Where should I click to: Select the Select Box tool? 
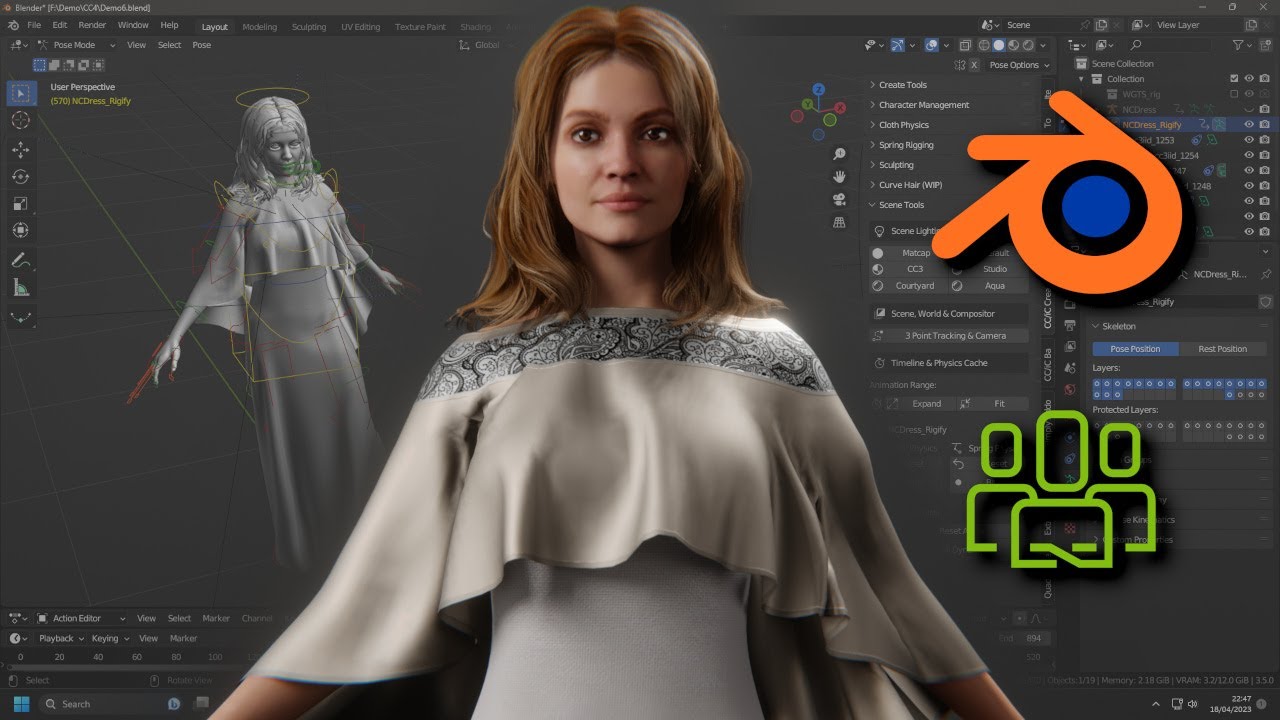tap(20, 93)
